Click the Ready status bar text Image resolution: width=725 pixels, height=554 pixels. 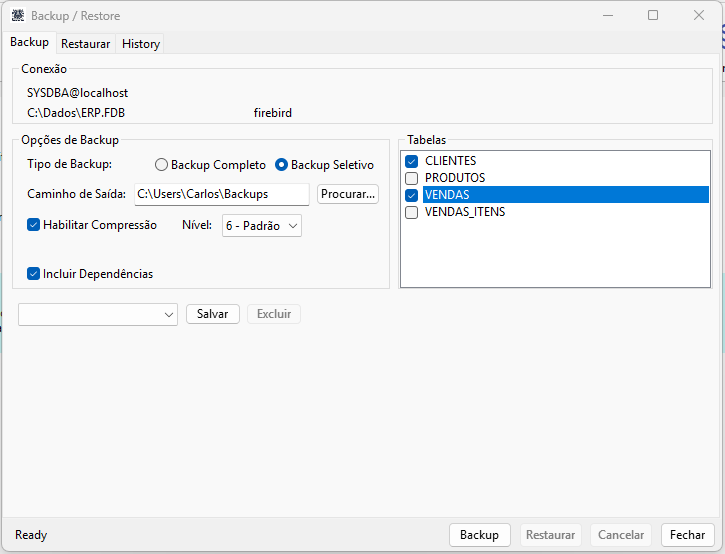point(31,535)
